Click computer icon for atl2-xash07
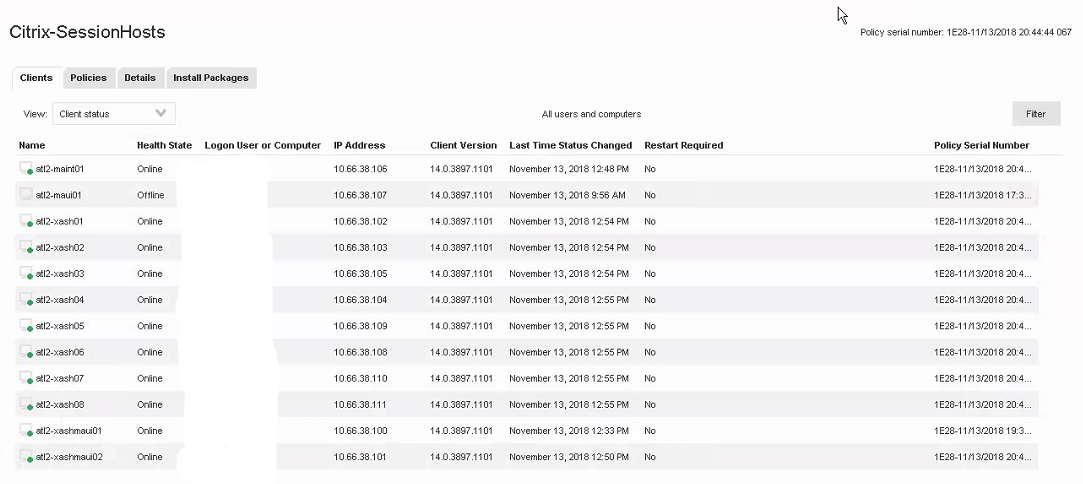This screenshot has height=484, width=1083. click(26, 378)
